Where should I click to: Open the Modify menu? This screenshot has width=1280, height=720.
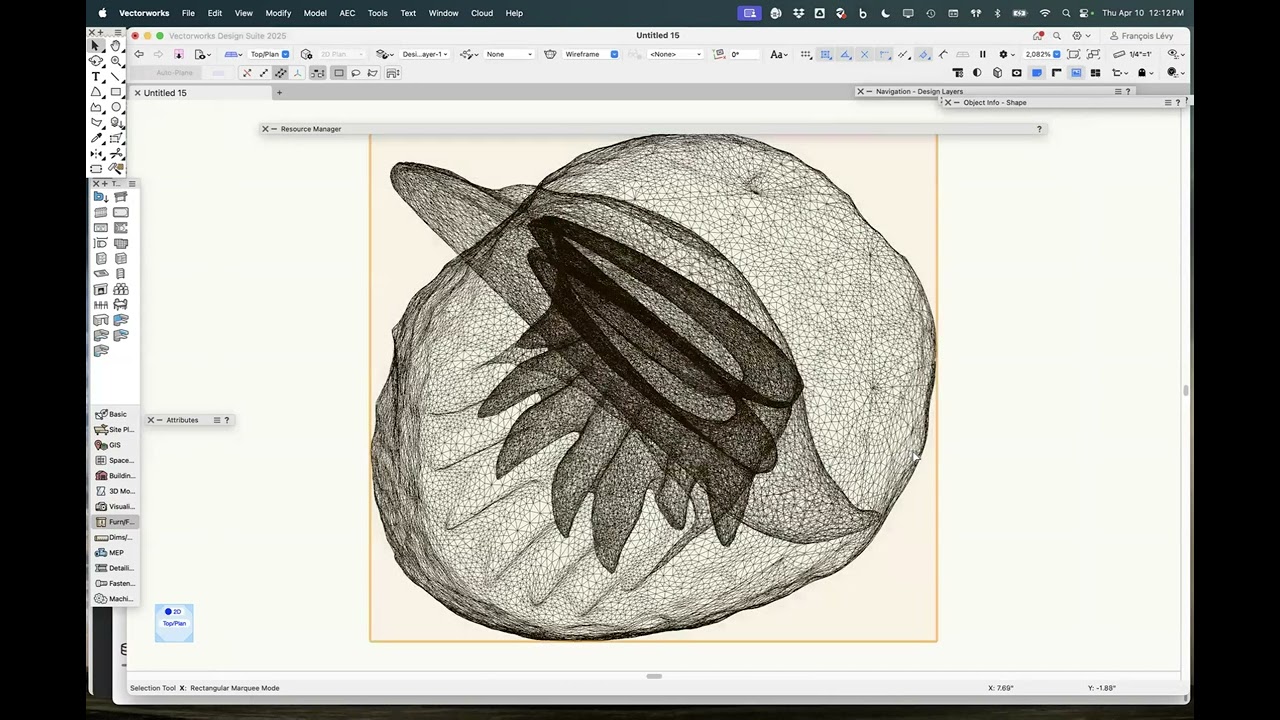(x=278, y=13)
